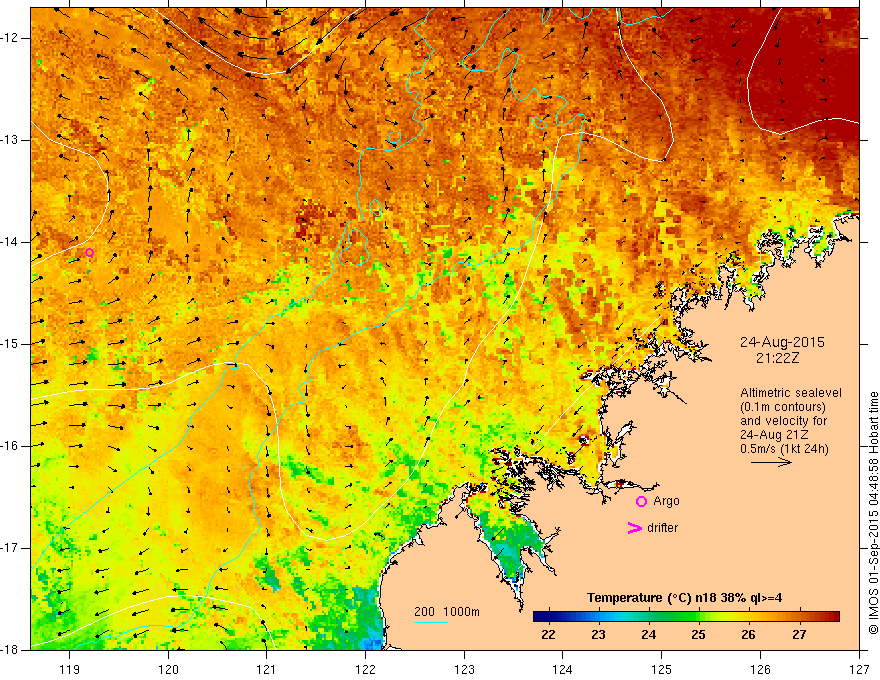Image resolution: width=880 pixels, height=680 pixels.
Task: Click the color bar tick label 27
Action: click(799, 635)
